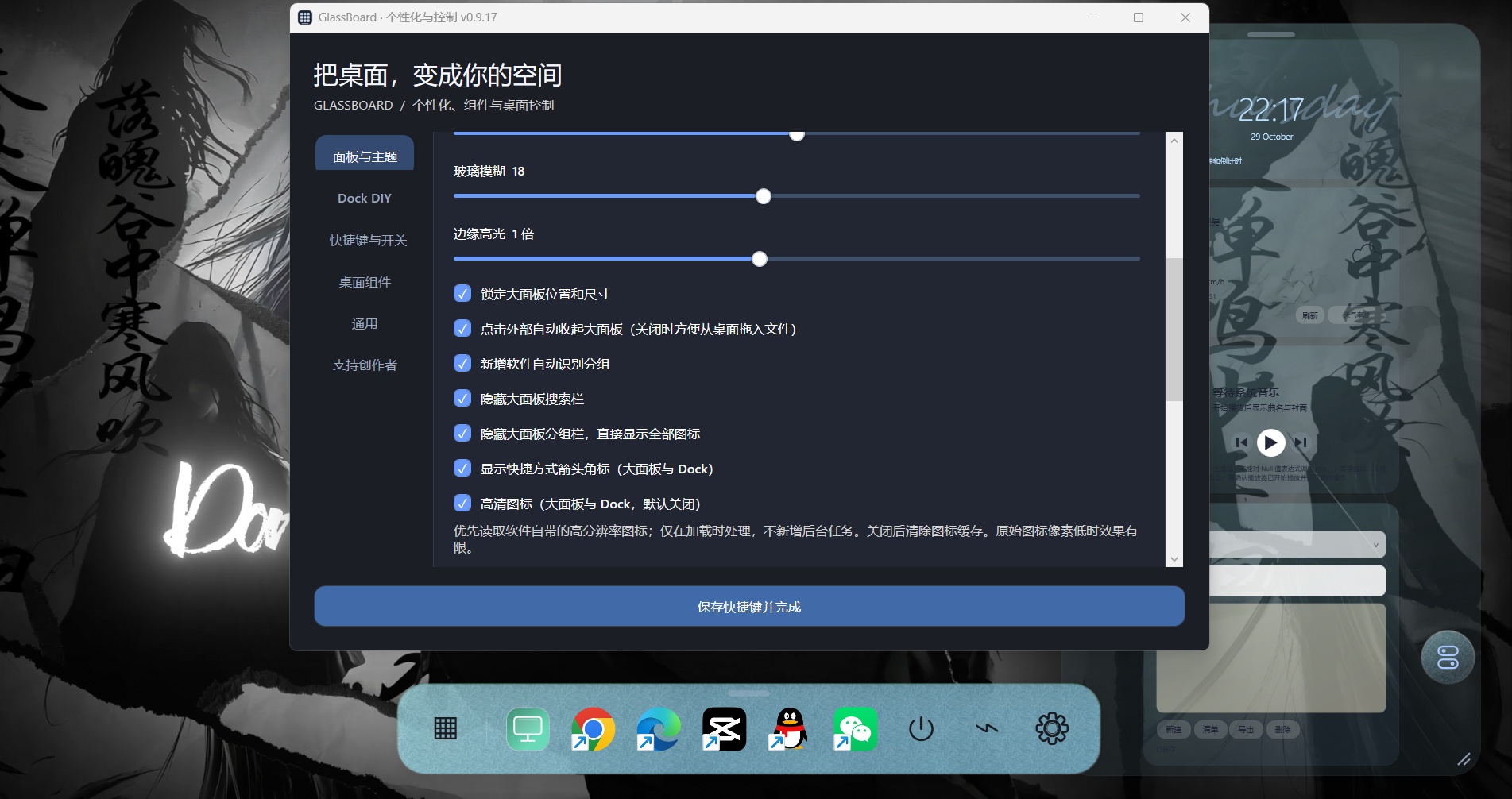This screenshot has height=799, width=1512.
Task: Open the 快捷键与开关 tab
Action: click(368, 240)
